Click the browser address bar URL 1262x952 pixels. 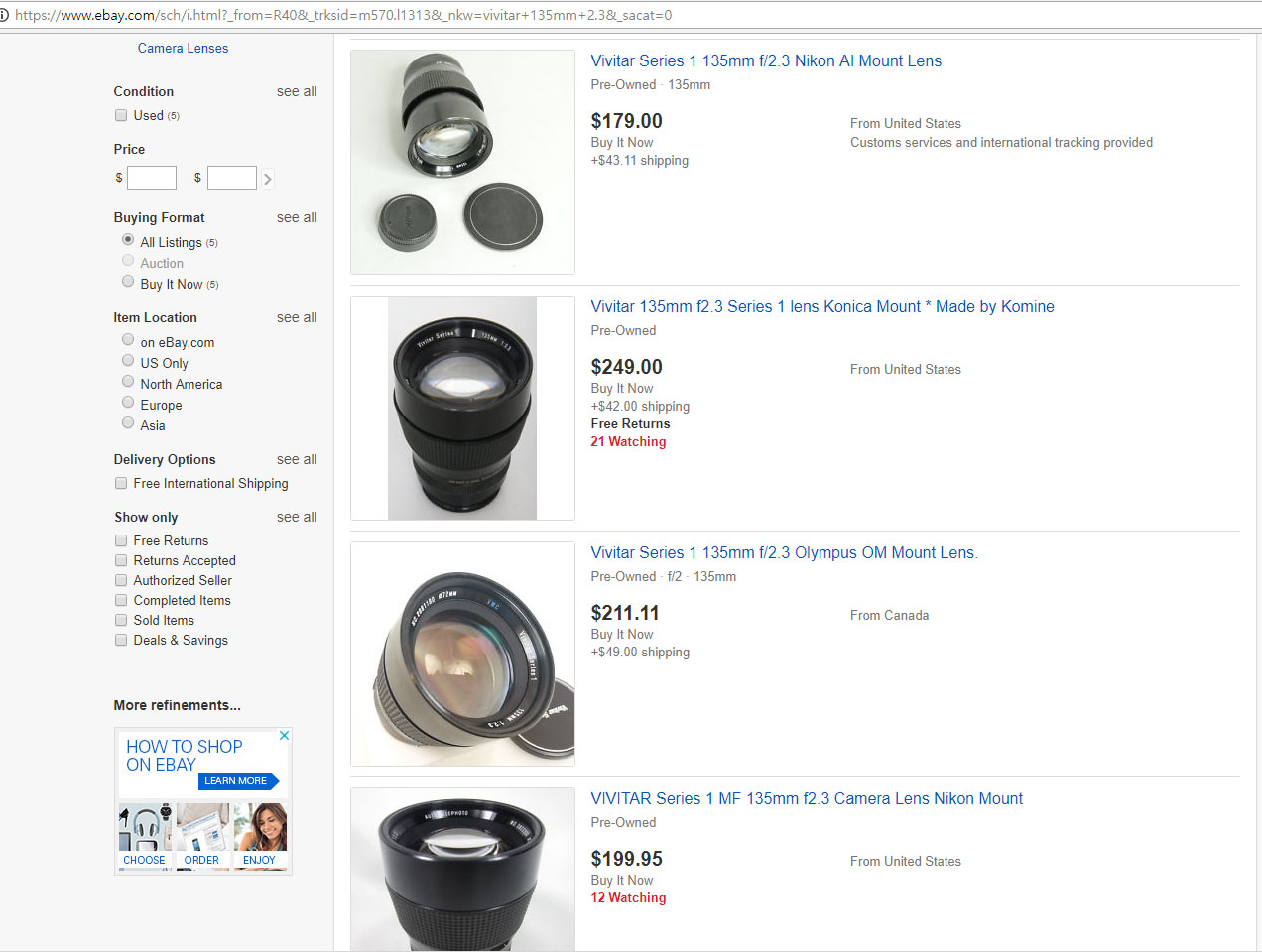(x=343, y=15)
